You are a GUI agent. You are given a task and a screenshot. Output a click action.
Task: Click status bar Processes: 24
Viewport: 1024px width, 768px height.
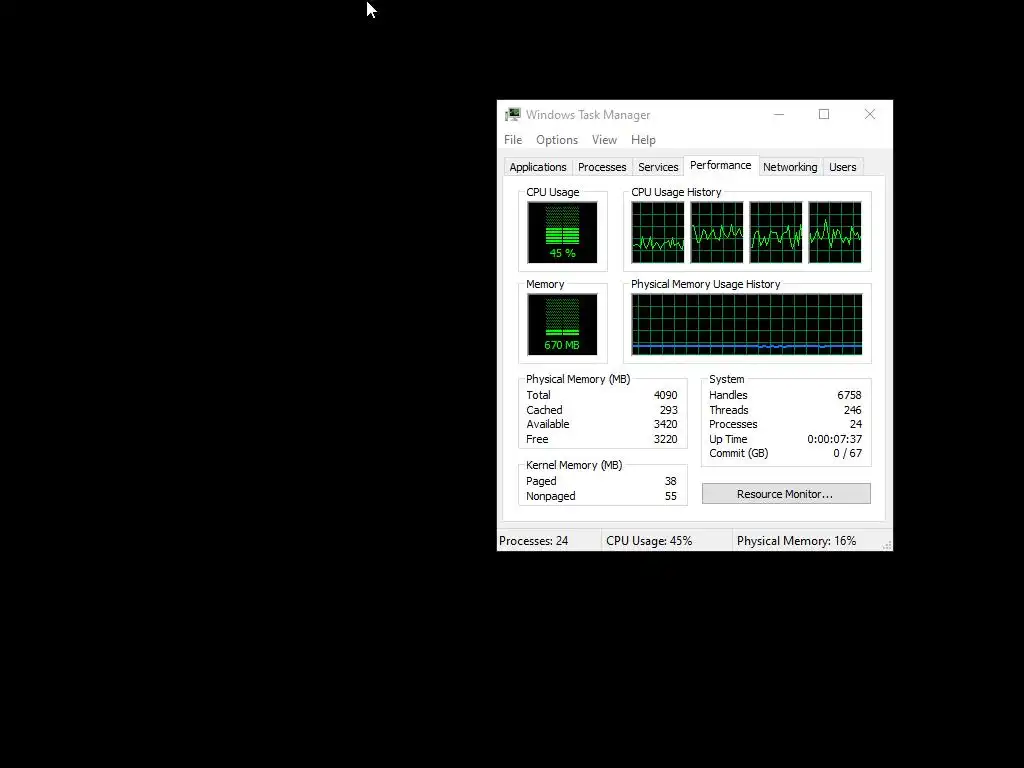(534, 541)
